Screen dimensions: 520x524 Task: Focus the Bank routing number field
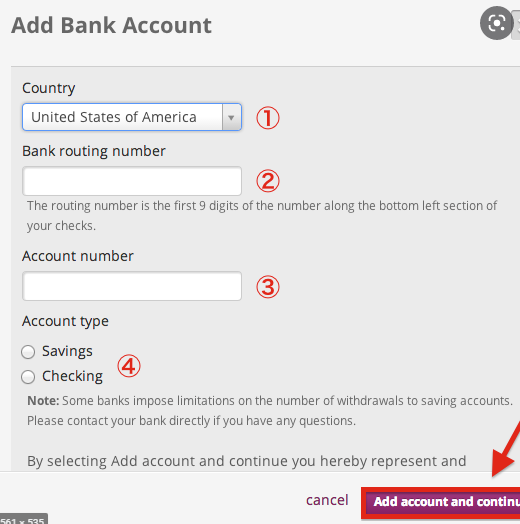pos(132,181)
